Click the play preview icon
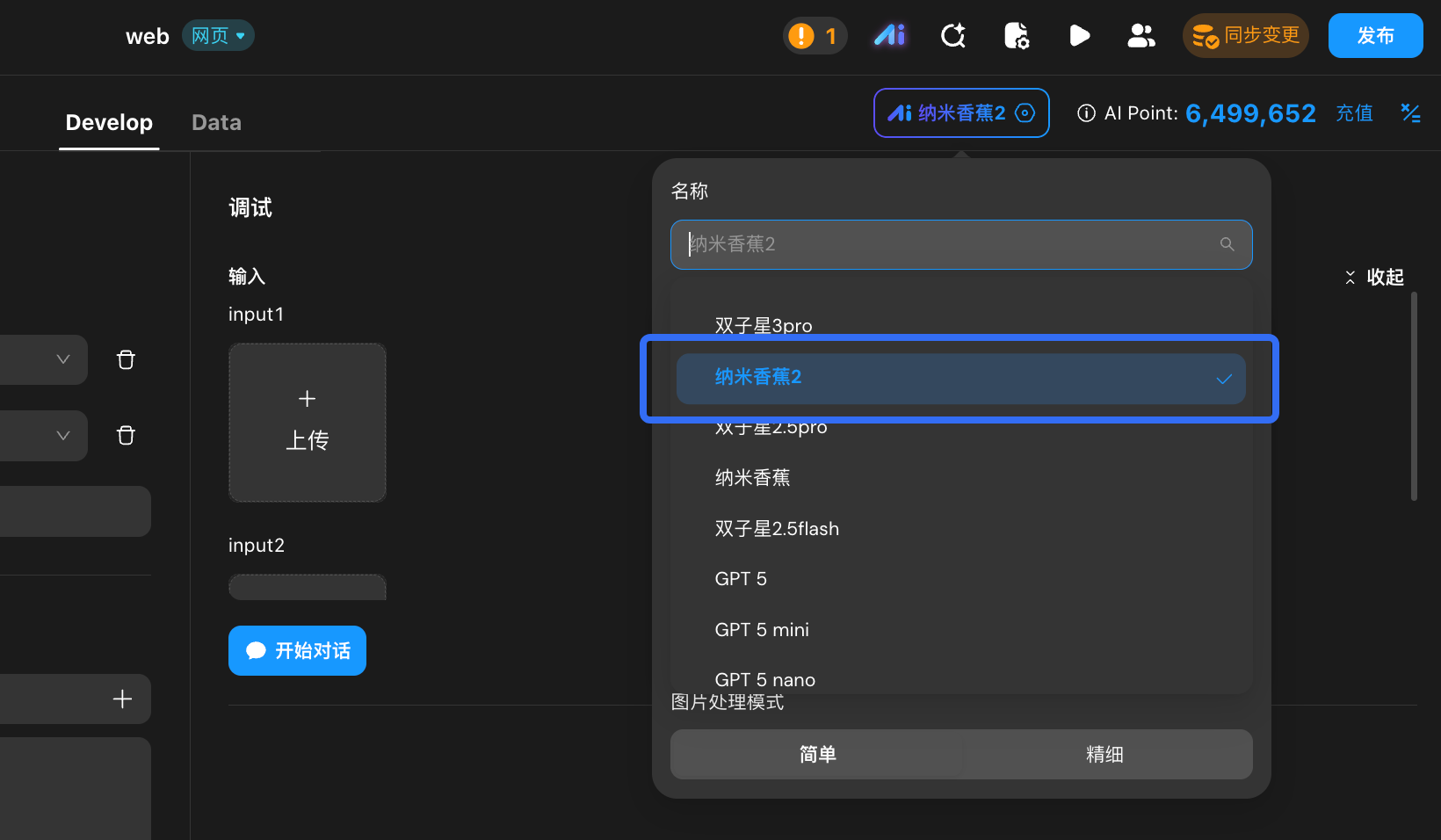This screenshot has width=1441, height=840. [1080, 36]
